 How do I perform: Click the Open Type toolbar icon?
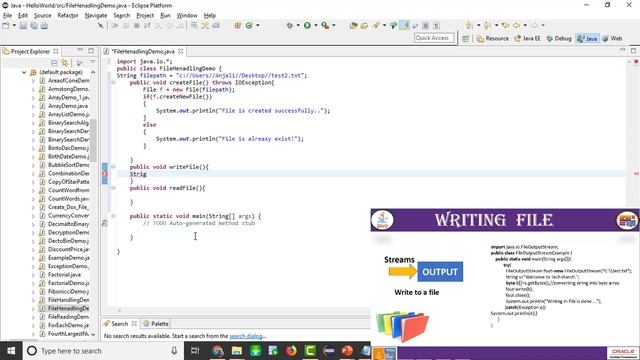(353, 25)
